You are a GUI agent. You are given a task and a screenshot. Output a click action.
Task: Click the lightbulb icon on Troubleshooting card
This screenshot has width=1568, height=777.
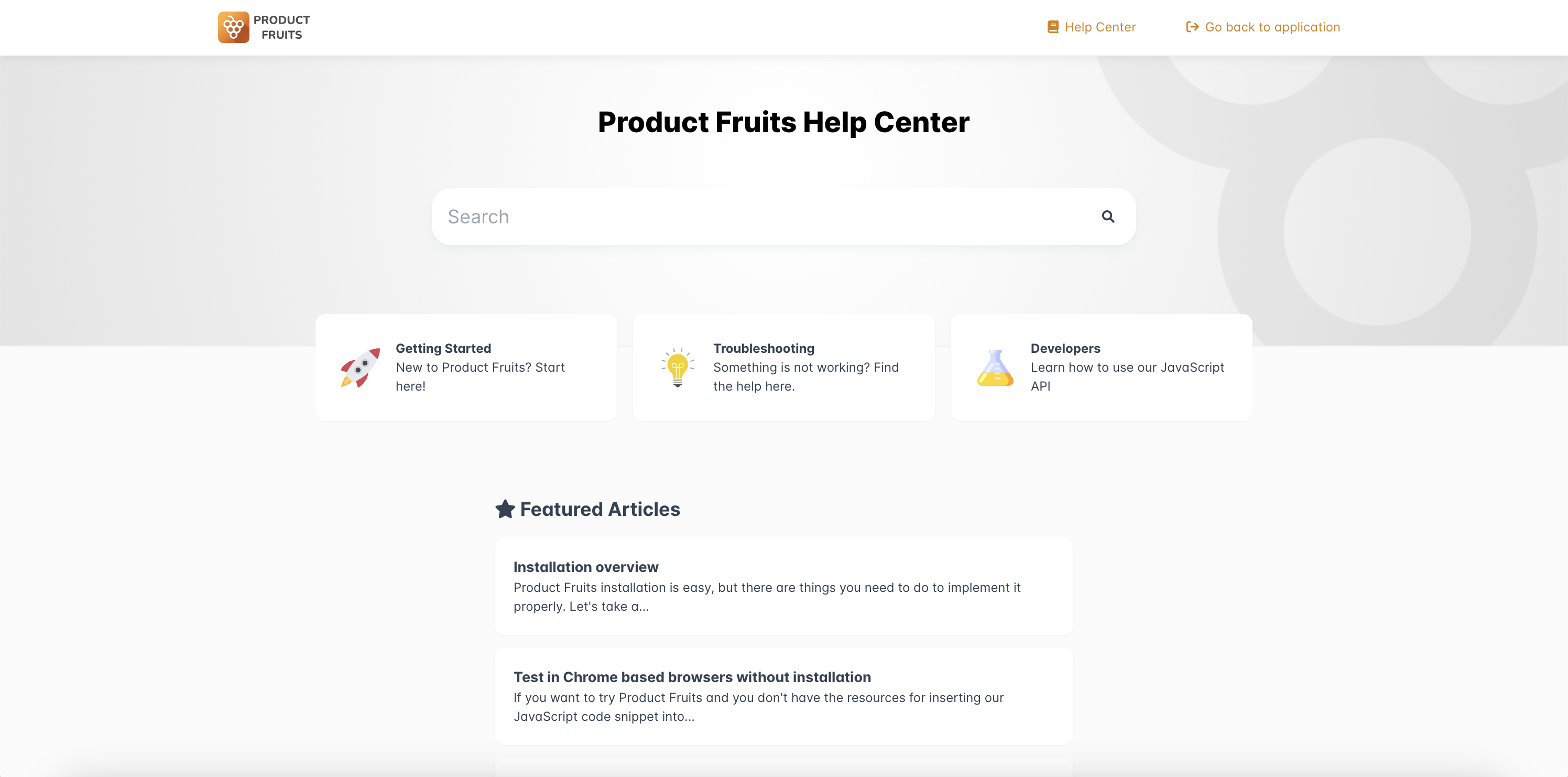678,366
